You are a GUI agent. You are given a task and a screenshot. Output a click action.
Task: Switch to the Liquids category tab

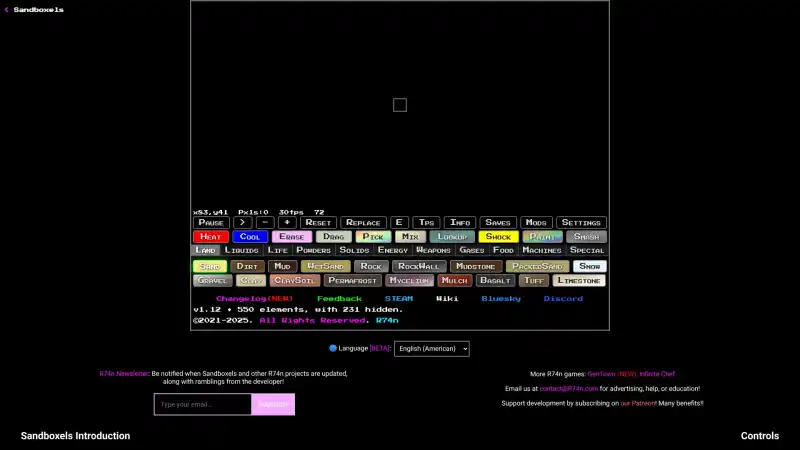coord(241,250)
